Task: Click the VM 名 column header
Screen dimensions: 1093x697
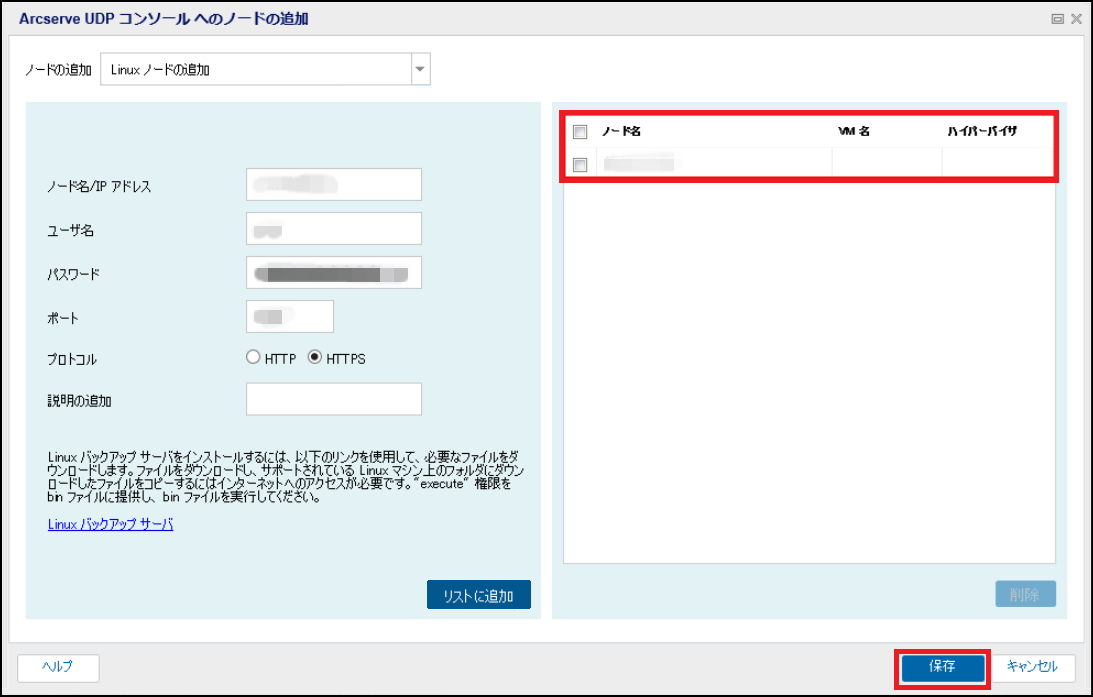Action: (854, 131)
